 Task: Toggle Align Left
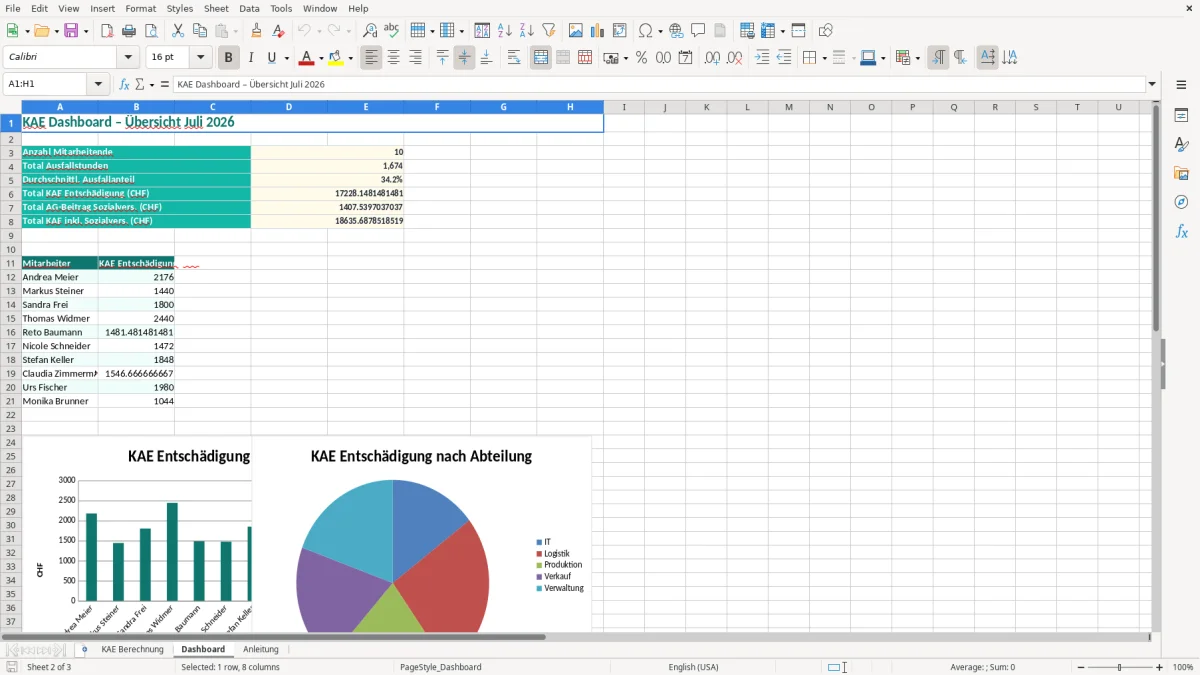371,58
